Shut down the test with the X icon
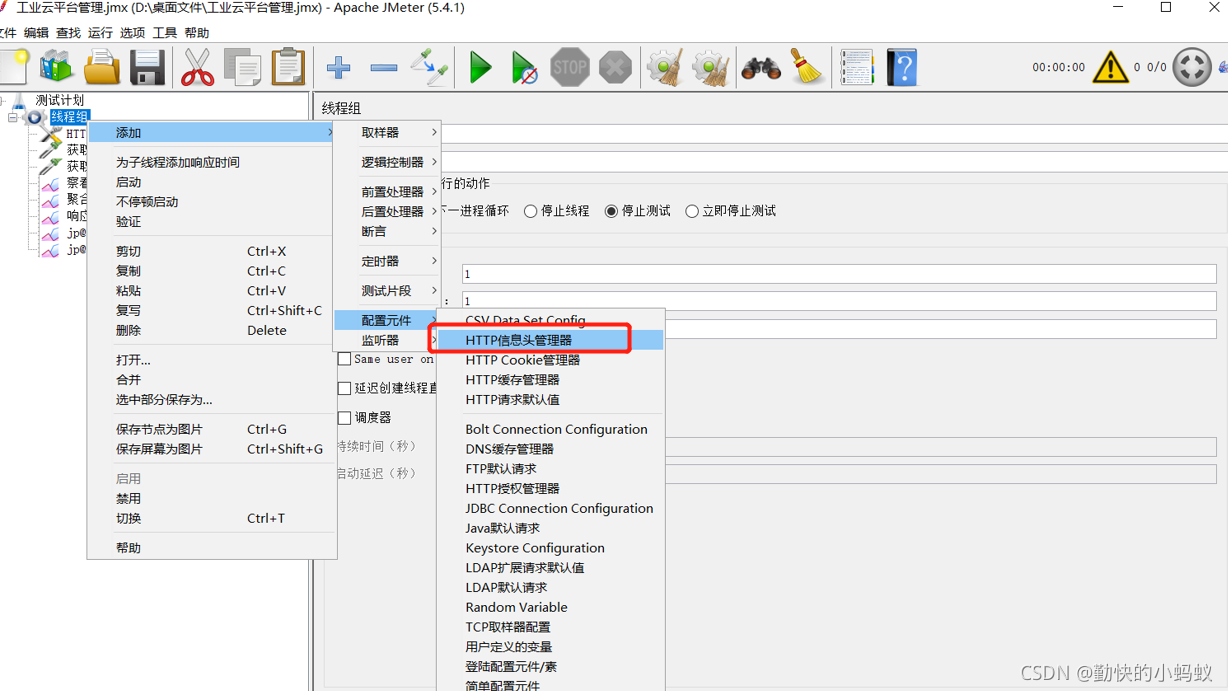Viewport: 1228px width, 691px height. (x=615, y=68)
